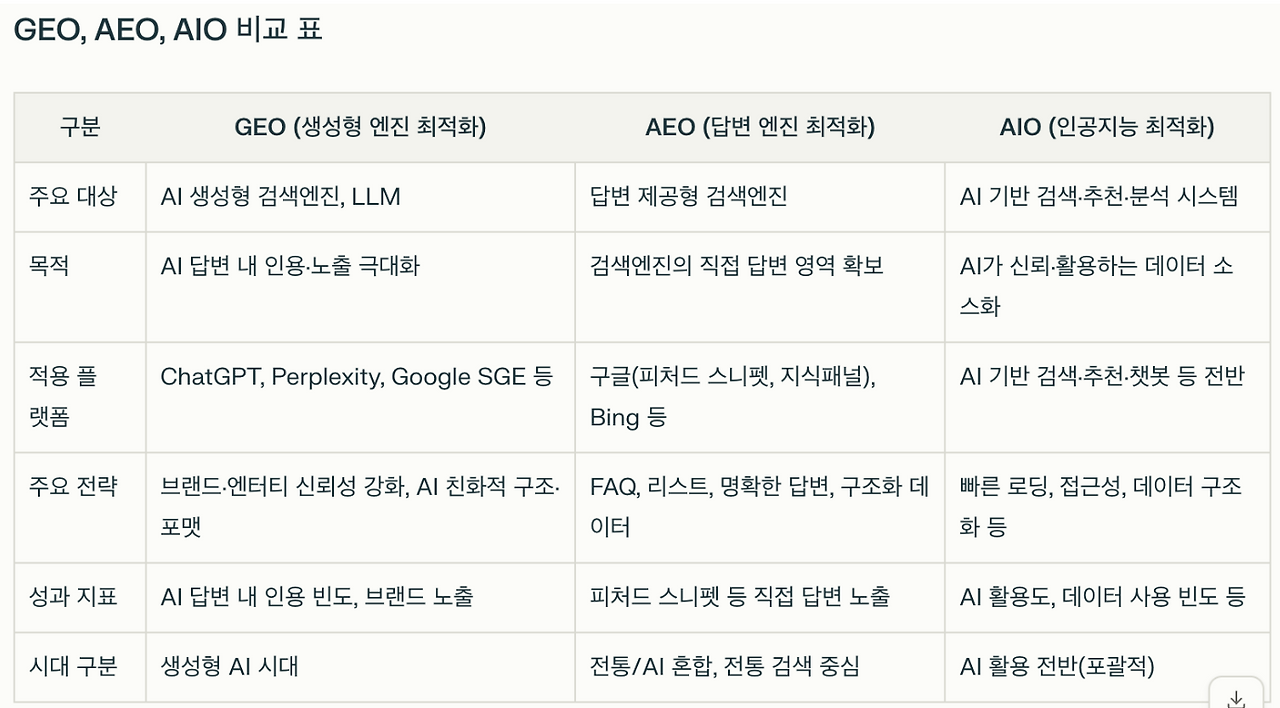1280x708 pixels.
Task: Click the AEO (답변 엔진 최적화) header
Action: pyautogui.click(x=760, y=127)
